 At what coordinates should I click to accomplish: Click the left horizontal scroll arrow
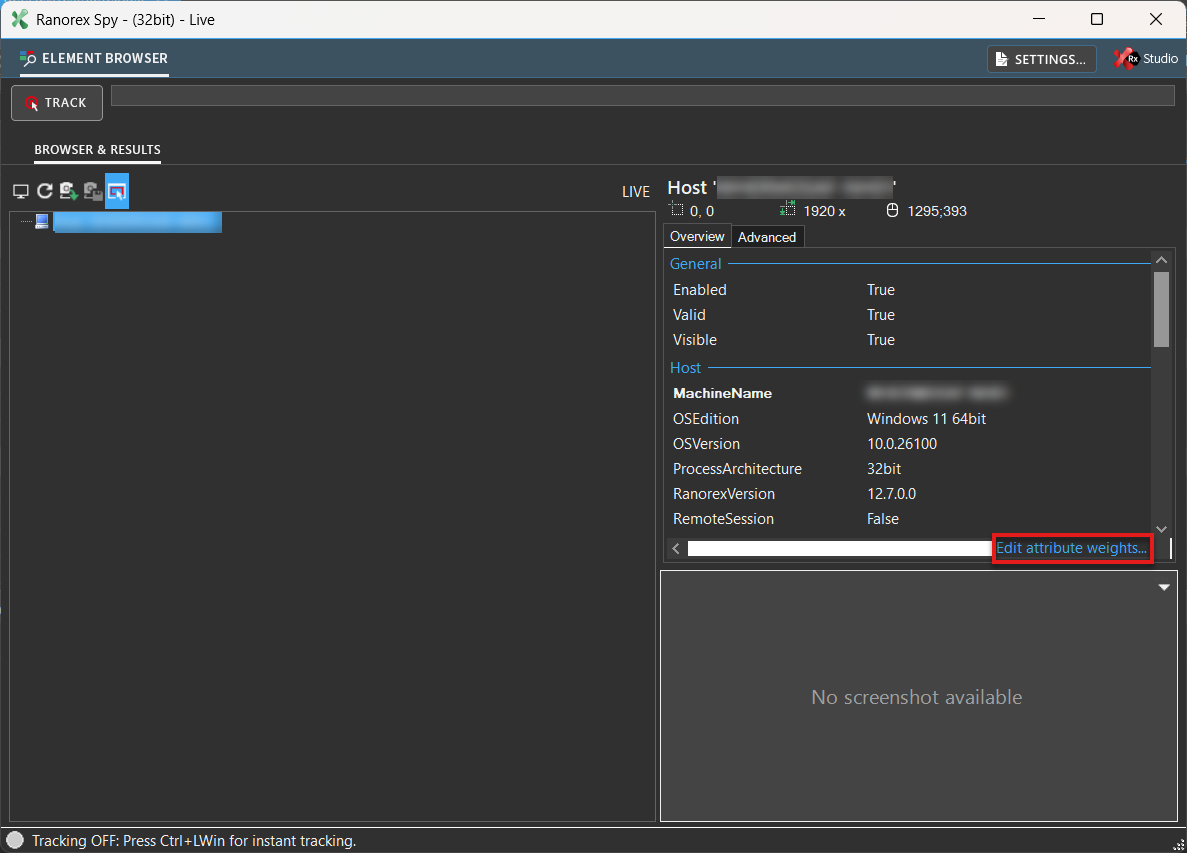pos(676,548)
